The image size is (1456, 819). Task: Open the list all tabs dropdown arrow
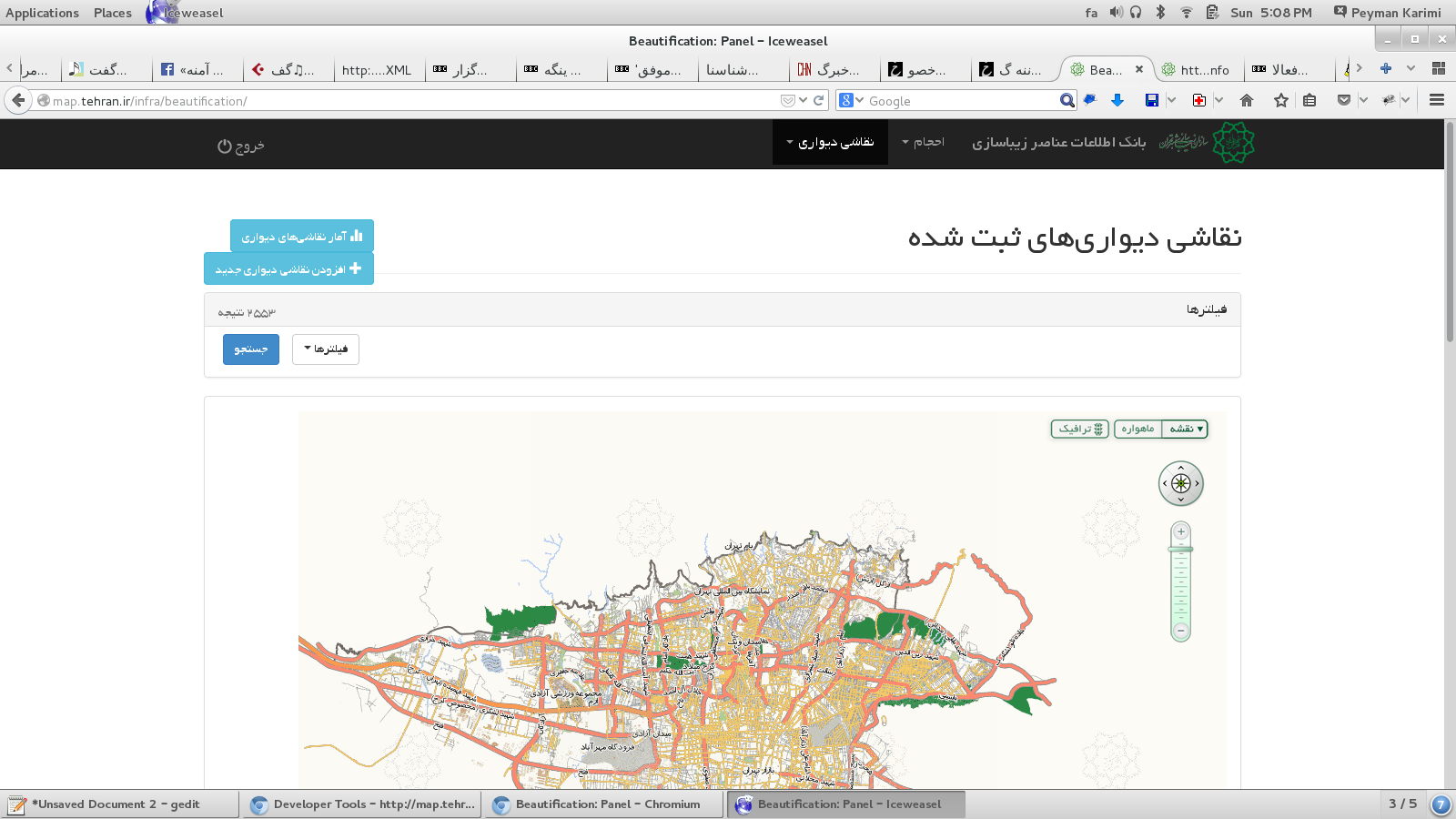click(1410, 68)
